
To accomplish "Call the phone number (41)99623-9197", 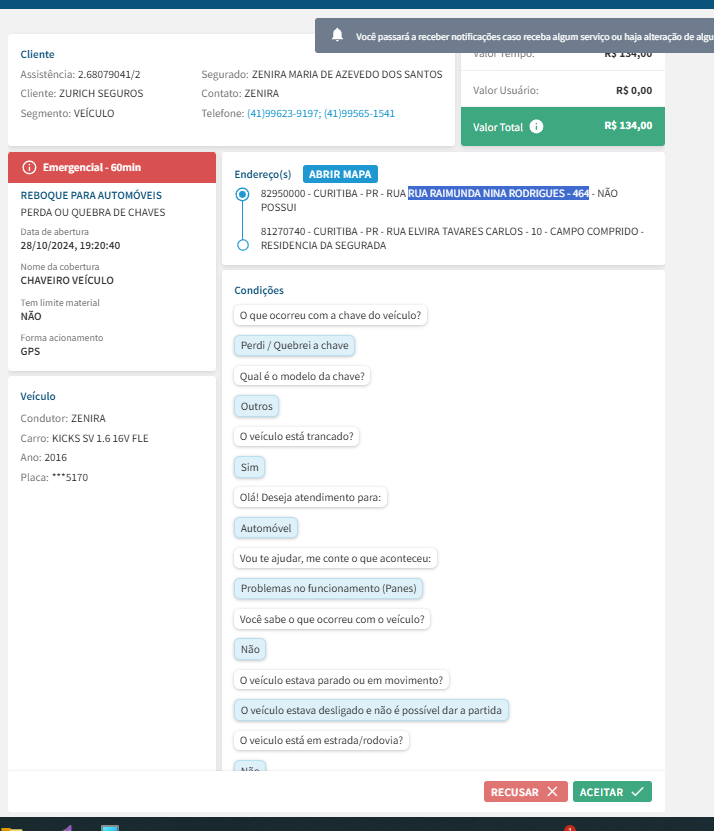I will (x=284, y=114).
